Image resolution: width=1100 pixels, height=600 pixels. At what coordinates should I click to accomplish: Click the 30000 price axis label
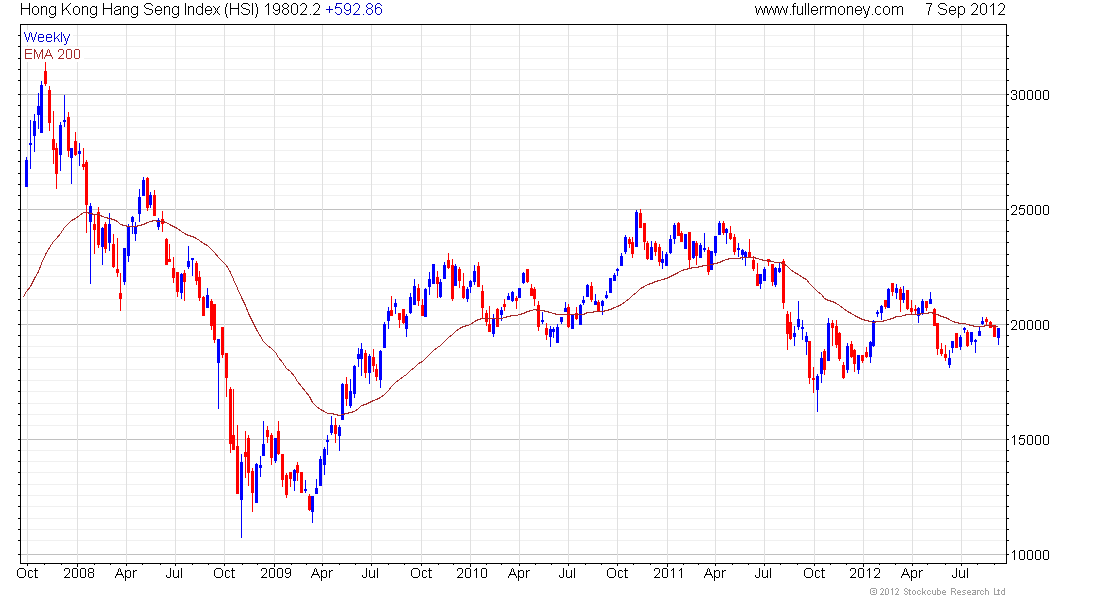point(1029,95)
